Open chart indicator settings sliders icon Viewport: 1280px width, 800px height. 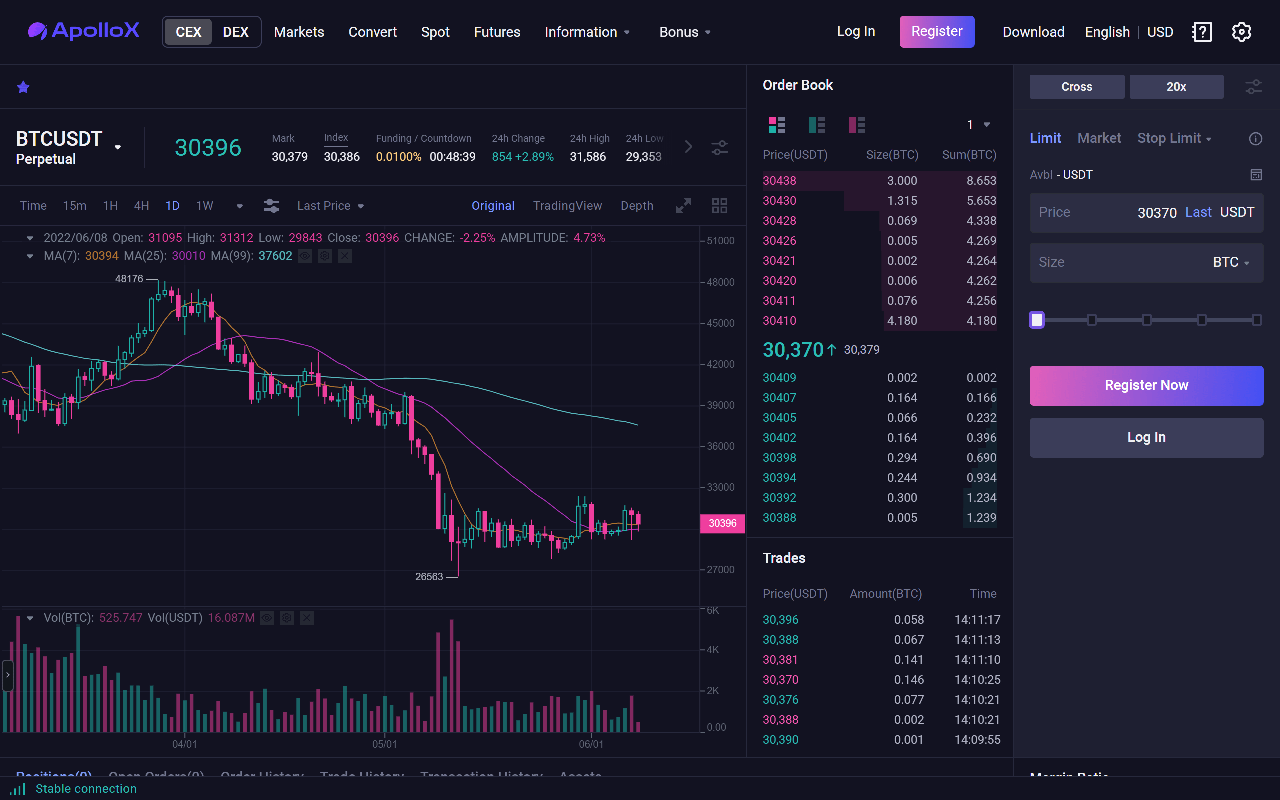pos(271,206)
